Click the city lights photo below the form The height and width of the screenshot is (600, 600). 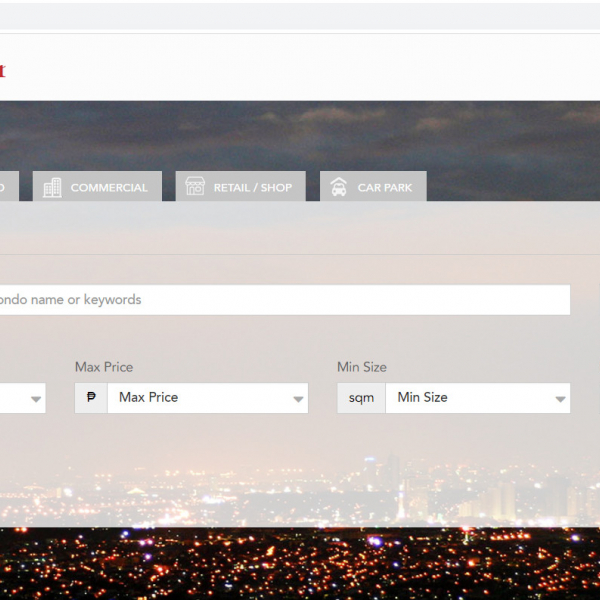click(x=300, y=563)
